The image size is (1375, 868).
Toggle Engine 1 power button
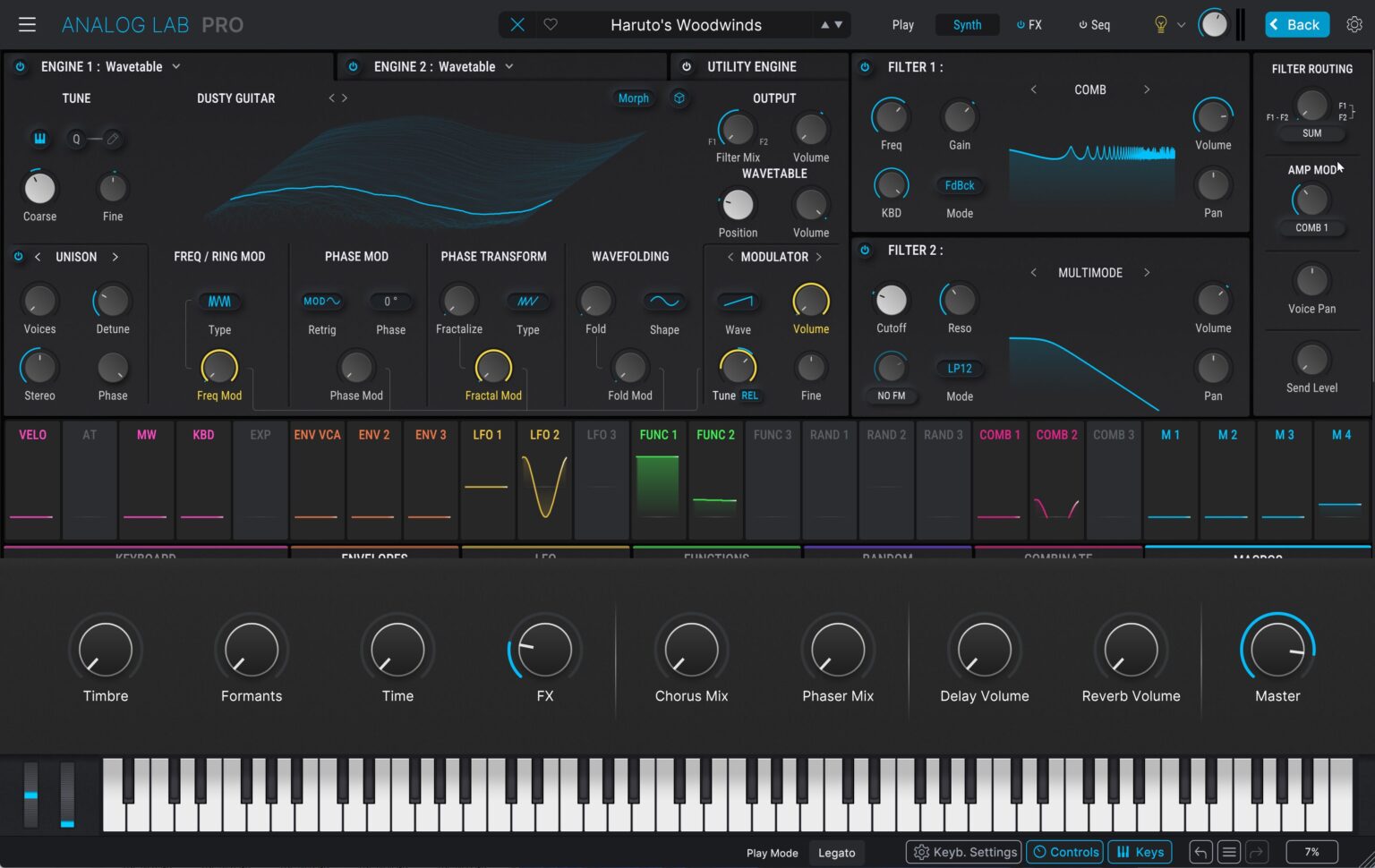(x=20, y=66)
